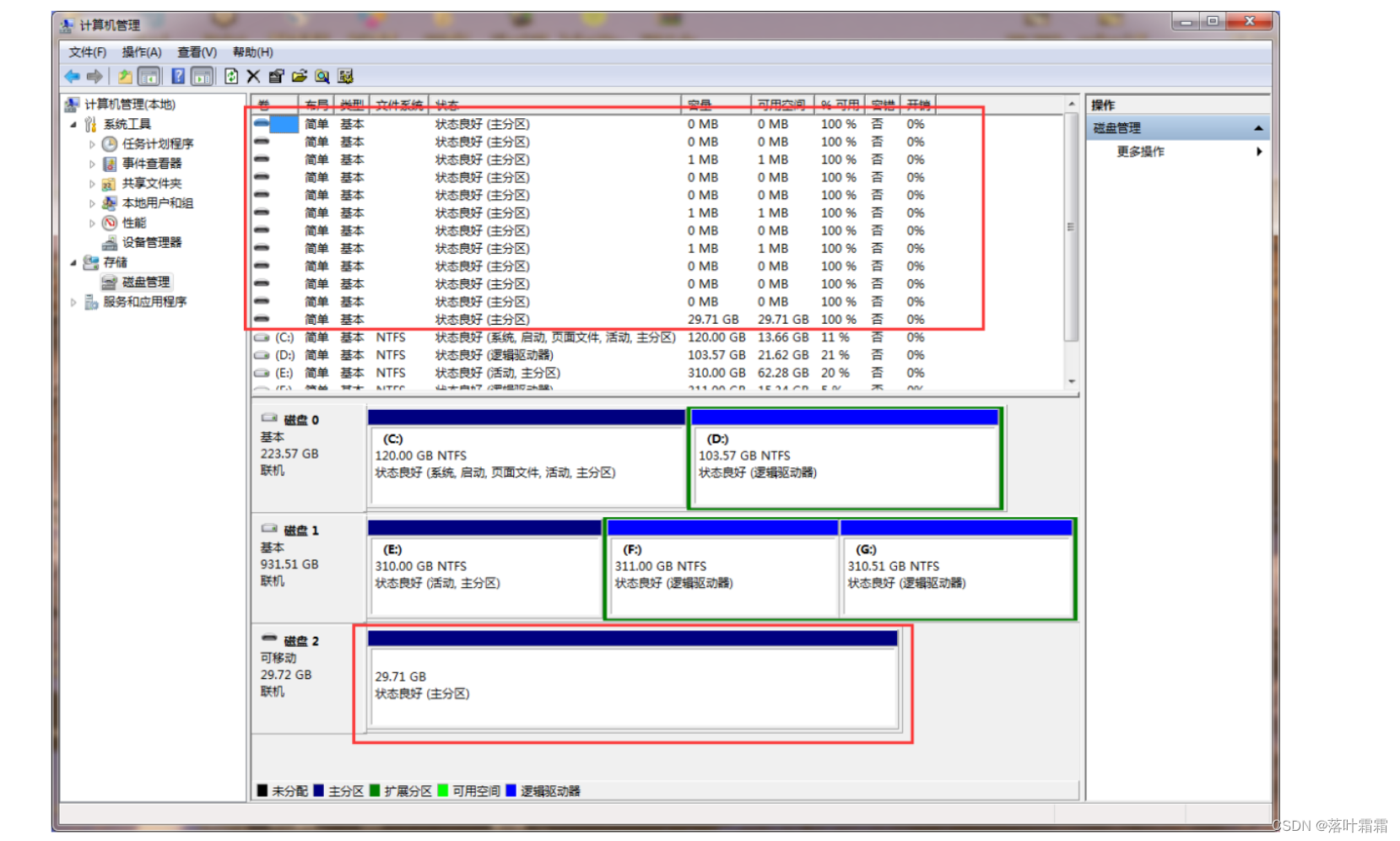
Task: Select the (D:) volume row in list
Action: pos(591,355)
